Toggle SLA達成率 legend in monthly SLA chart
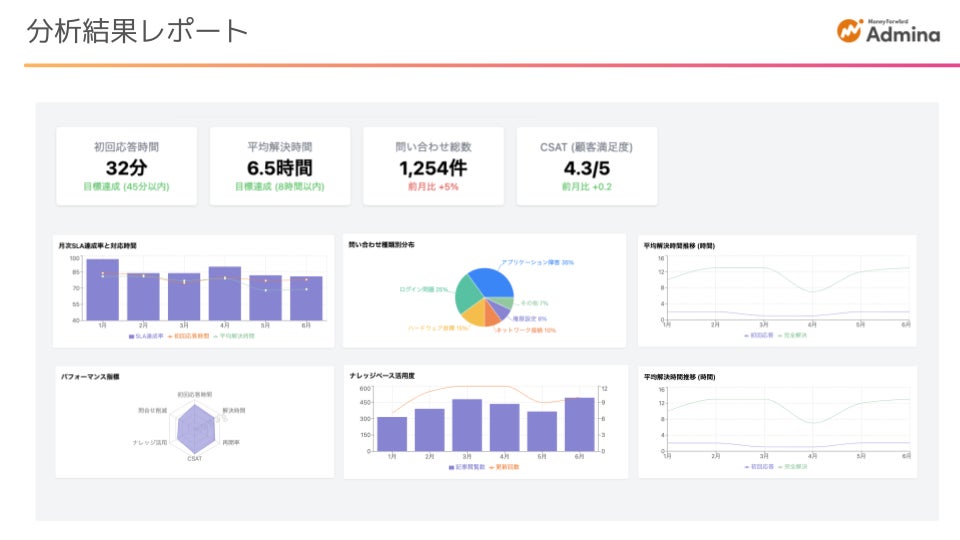This screenshot has height=540, width=960. (x=146, y=336)
